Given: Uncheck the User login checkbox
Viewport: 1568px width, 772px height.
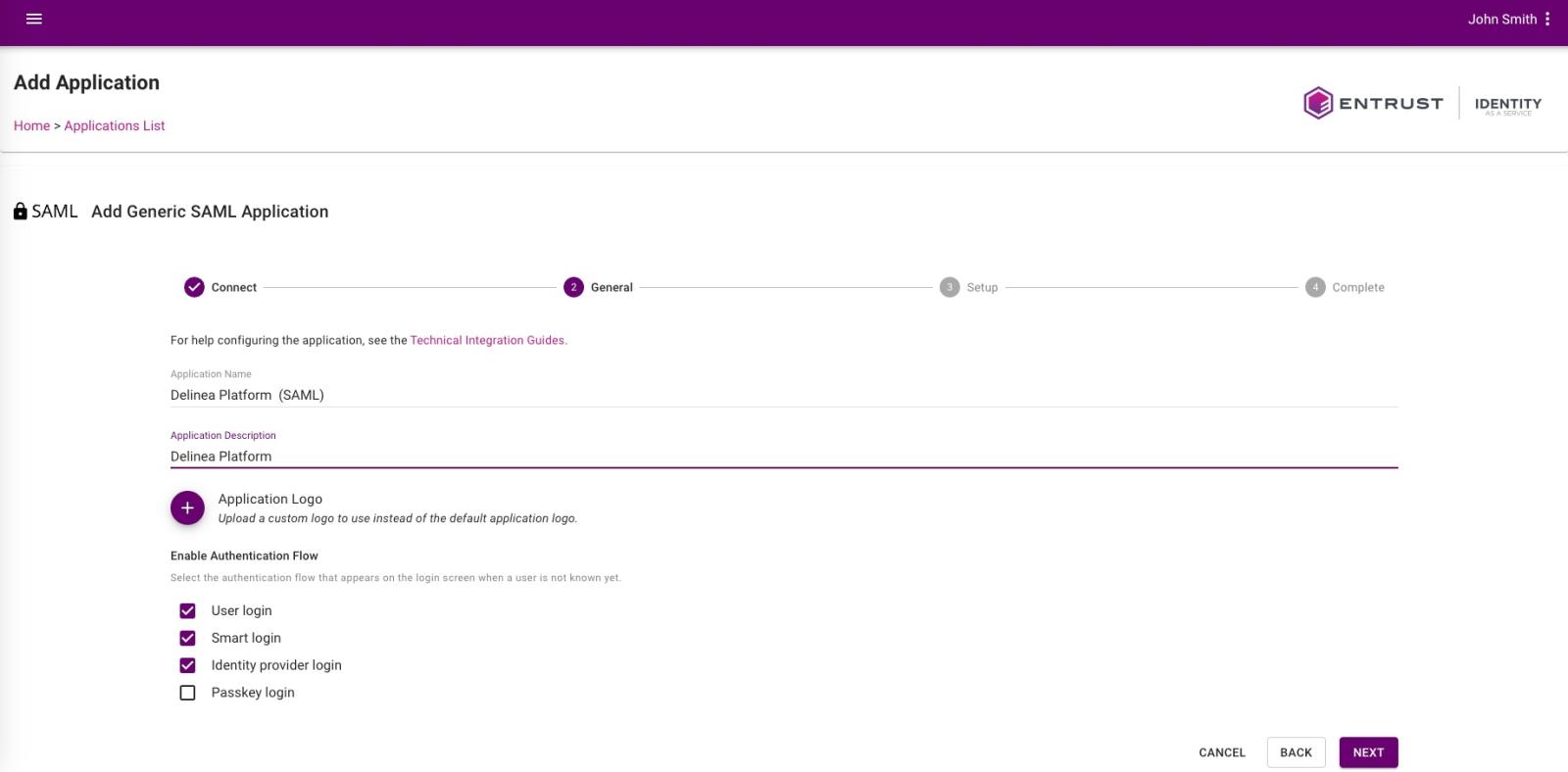Looking at the screenshot, I should click(187, 610).
